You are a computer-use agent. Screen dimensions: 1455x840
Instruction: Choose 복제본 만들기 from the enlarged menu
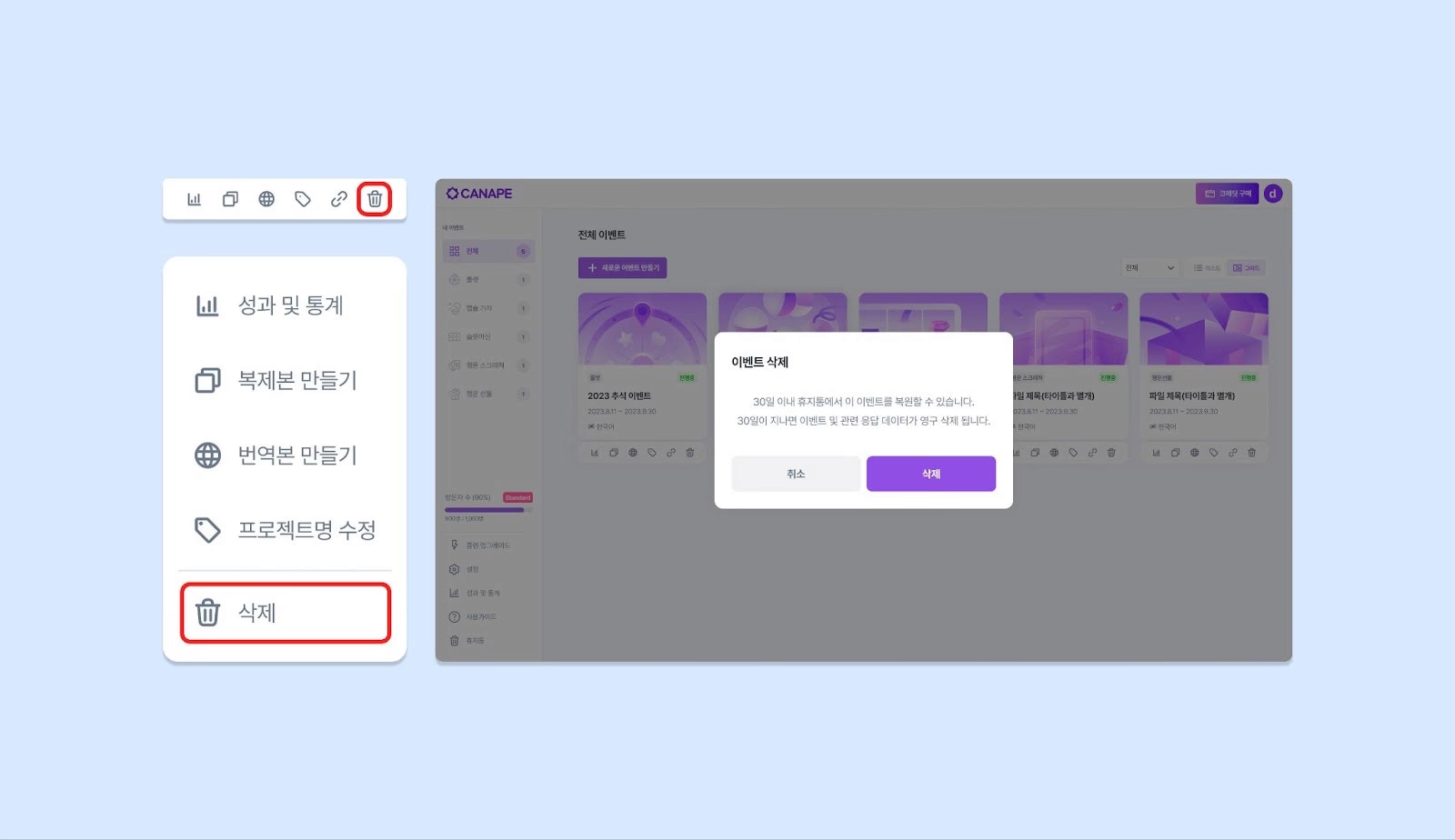coord(286,380)
